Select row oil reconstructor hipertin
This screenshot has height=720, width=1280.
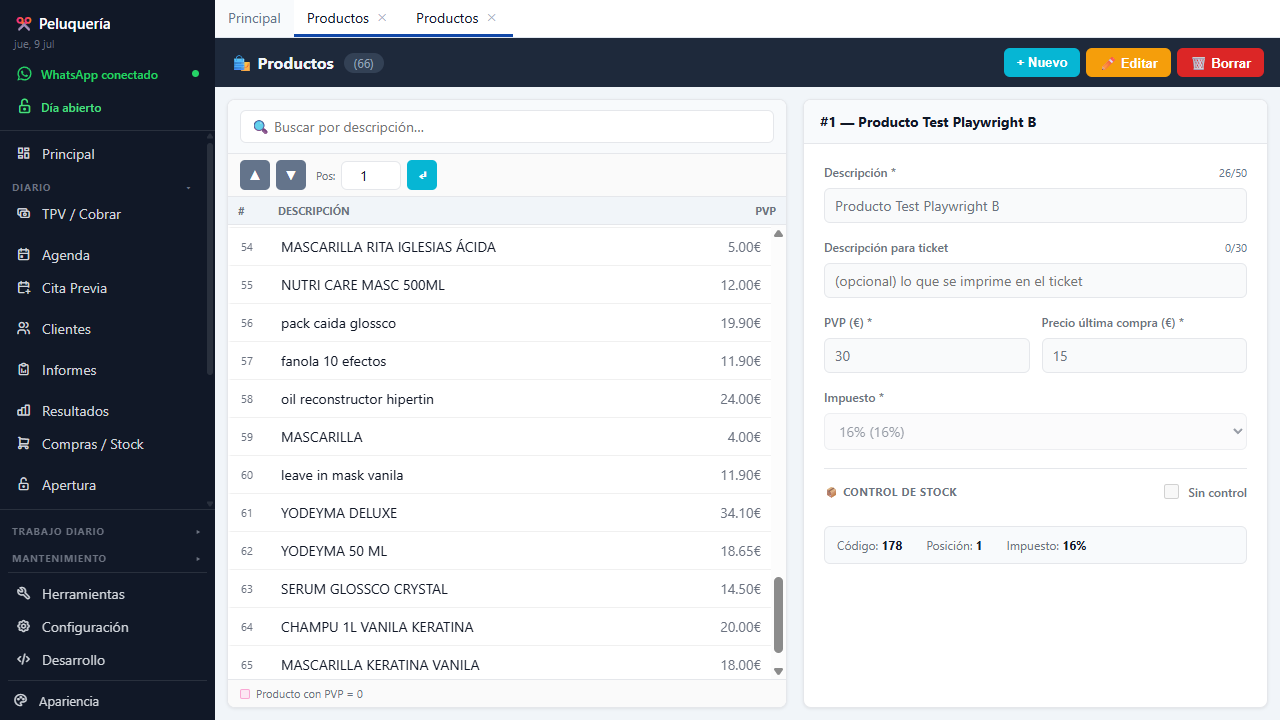(x=500, y=399)
